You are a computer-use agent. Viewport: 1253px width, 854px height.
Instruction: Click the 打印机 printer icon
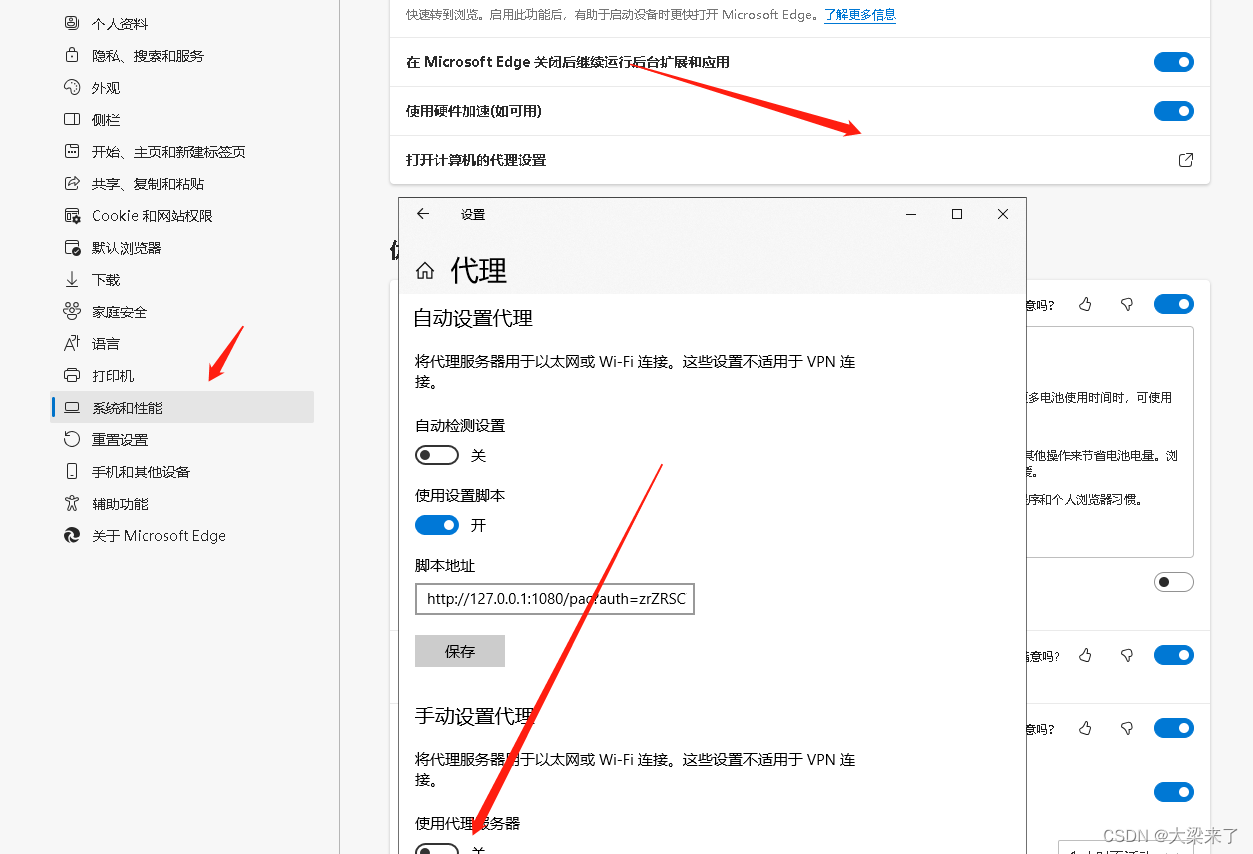point(72,375)
